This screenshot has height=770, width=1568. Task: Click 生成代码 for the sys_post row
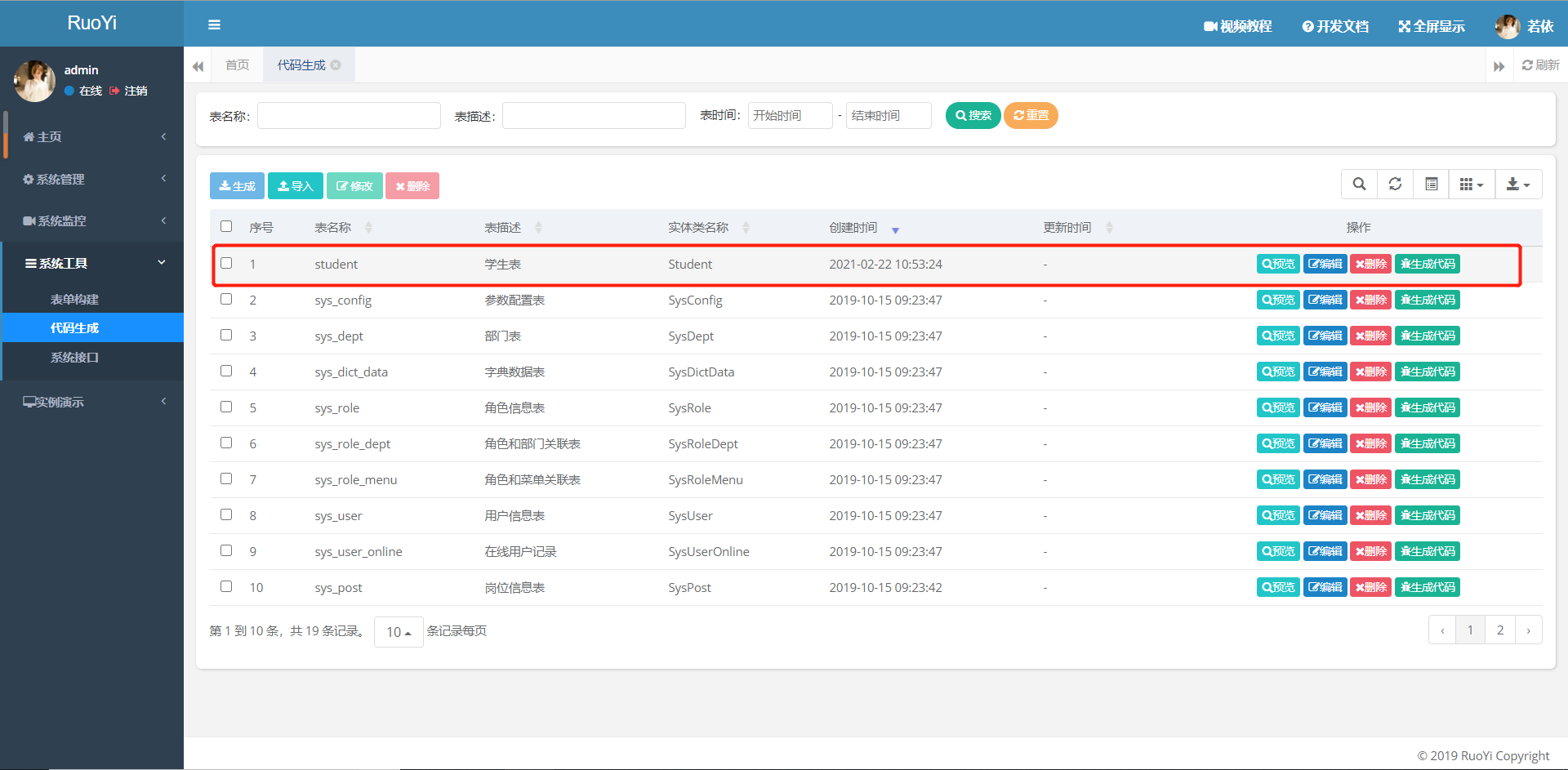pyautogui.click(x=1428, y=587)
